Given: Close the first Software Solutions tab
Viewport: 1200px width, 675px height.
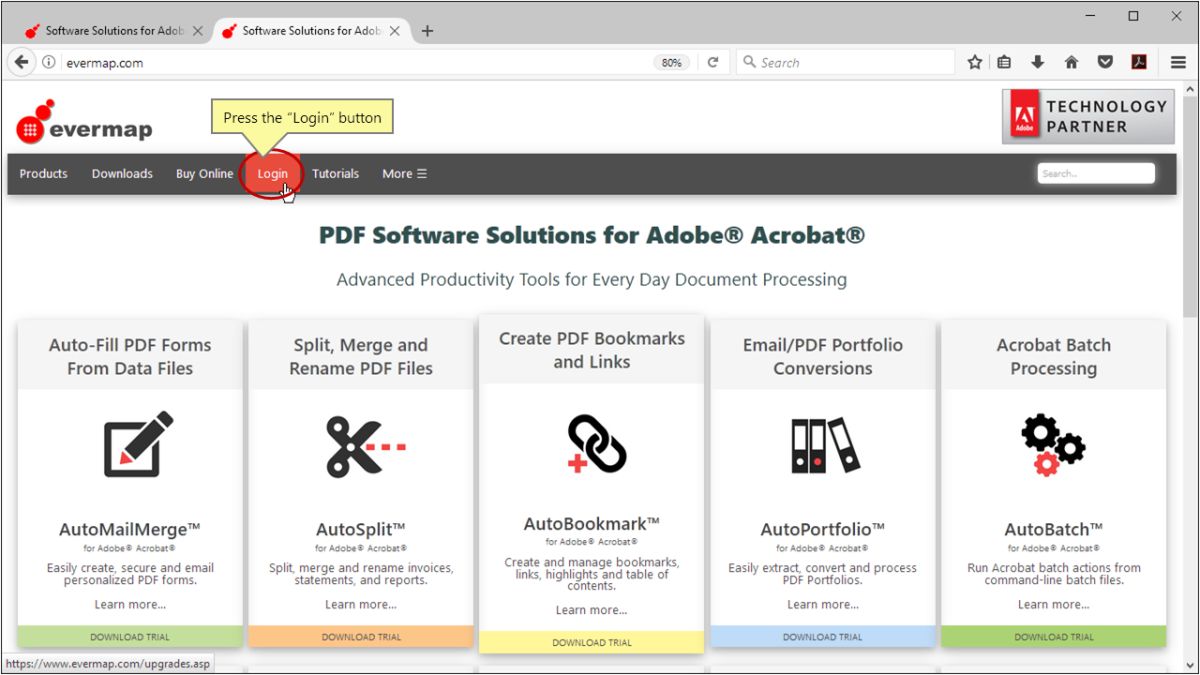Looking at the screenshot, I should (198, 31).
